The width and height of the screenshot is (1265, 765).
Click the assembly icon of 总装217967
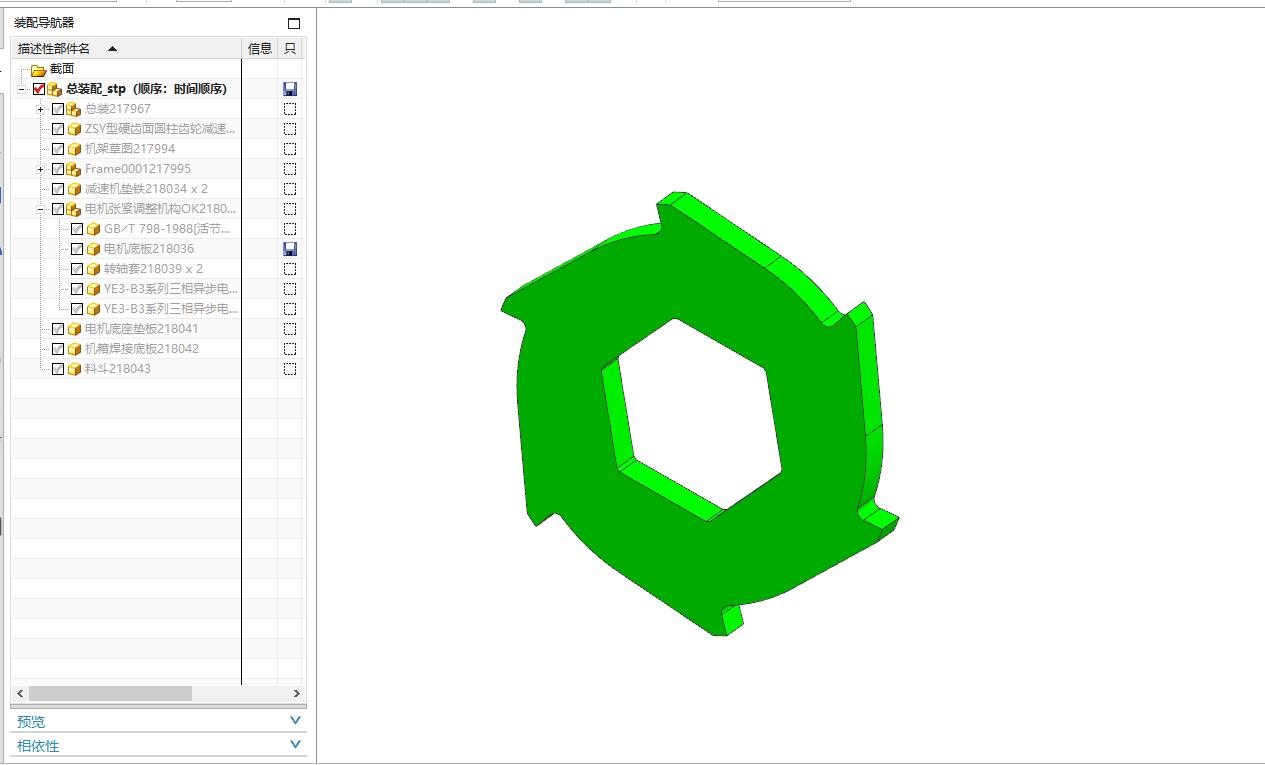(x=74, y=109)
